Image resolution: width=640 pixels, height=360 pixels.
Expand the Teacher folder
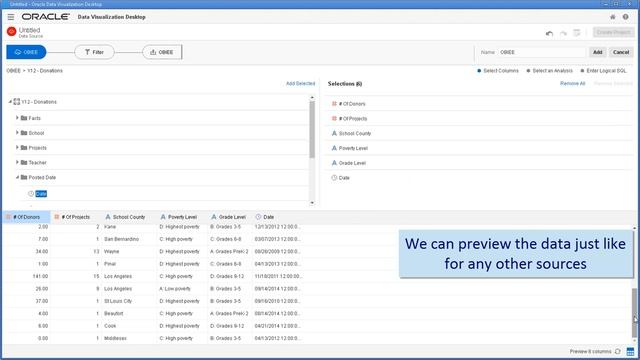click(17, 162)
